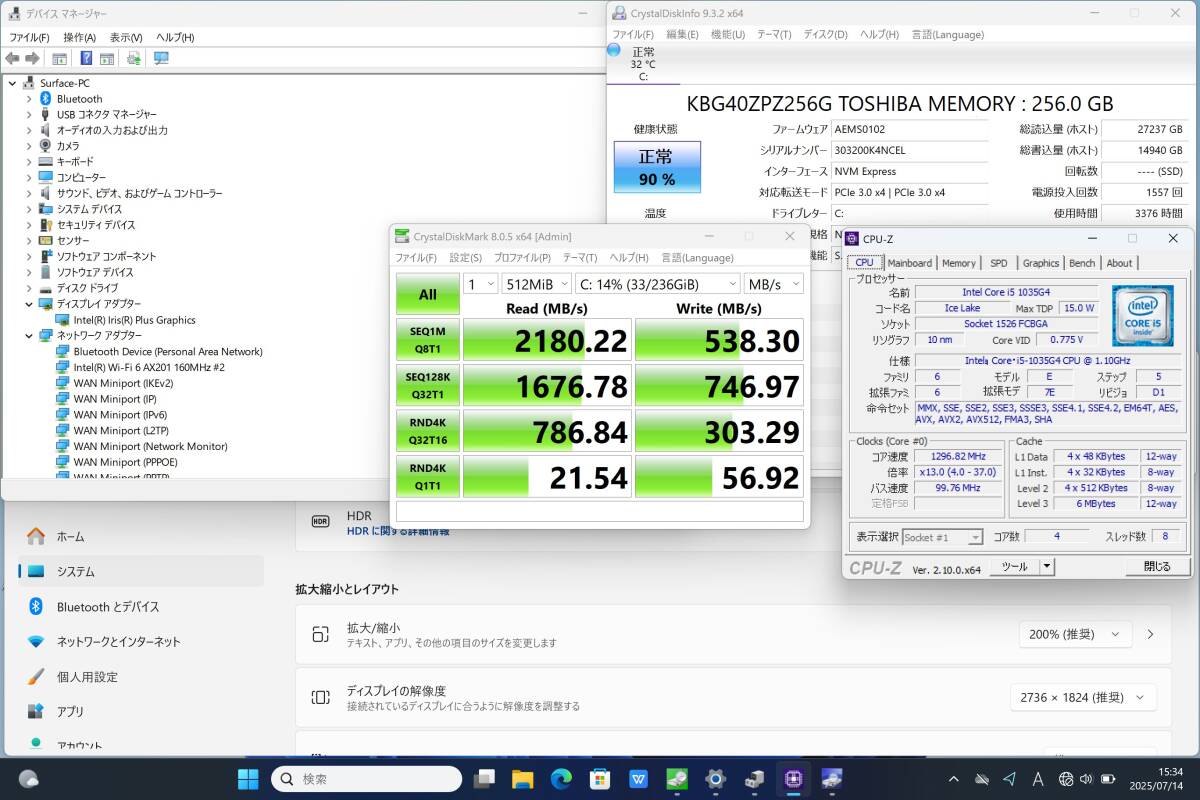Switch to the Graphics tab in CPU-Z
Screen dimensions: 1200x800
pyautogui.click(x=1041, y=263)
